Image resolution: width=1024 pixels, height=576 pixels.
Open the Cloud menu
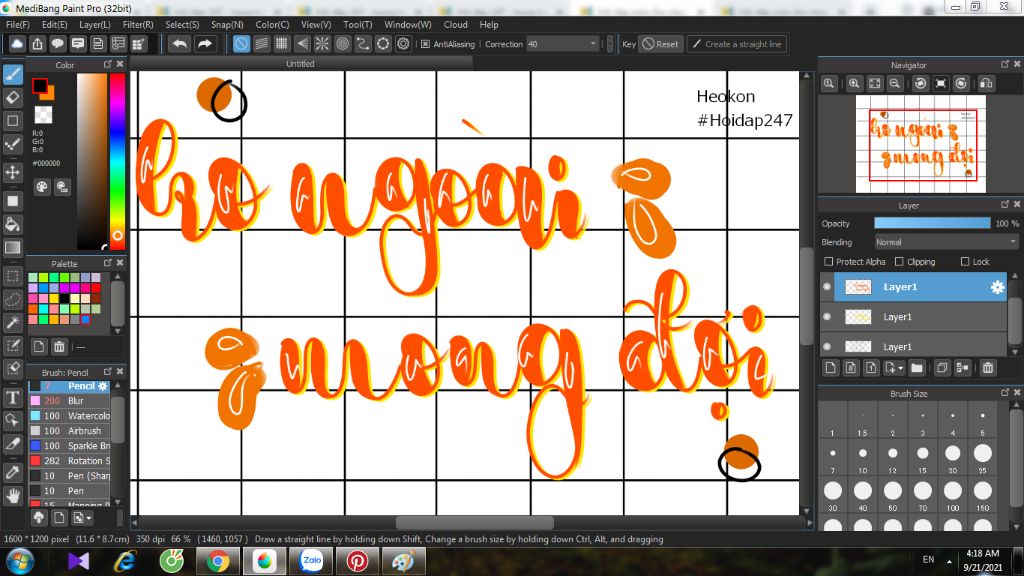[x=455, y=24]
